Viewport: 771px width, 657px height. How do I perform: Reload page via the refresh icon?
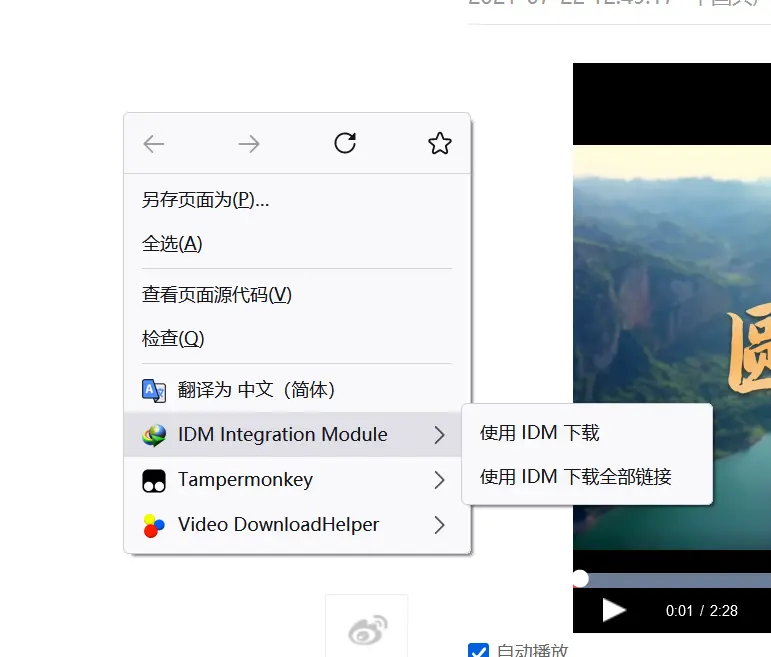click(345, 143)
